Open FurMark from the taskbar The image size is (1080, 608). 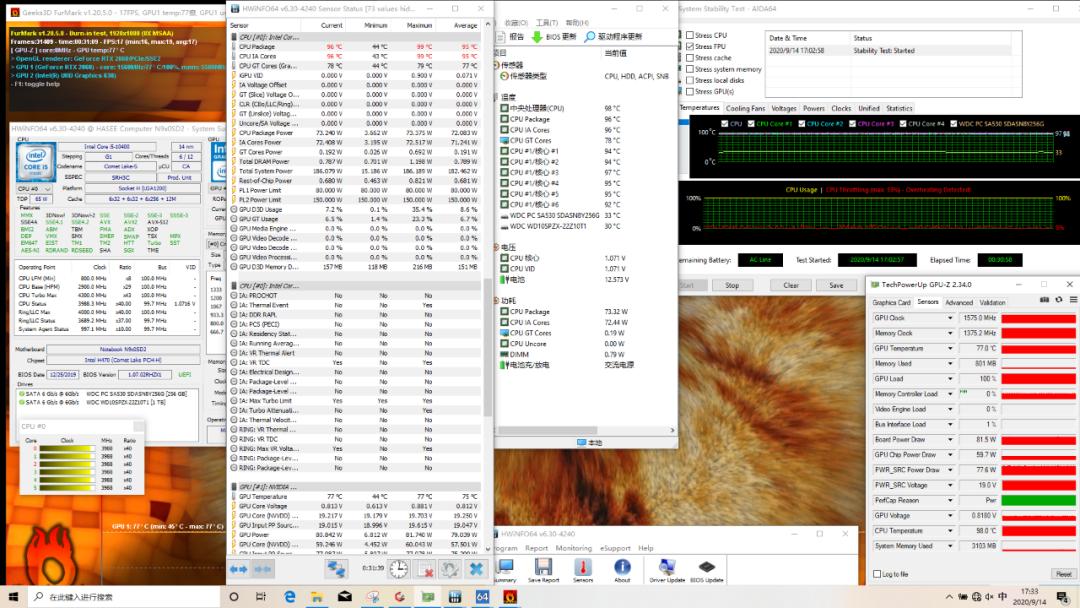tap(509, 597)
